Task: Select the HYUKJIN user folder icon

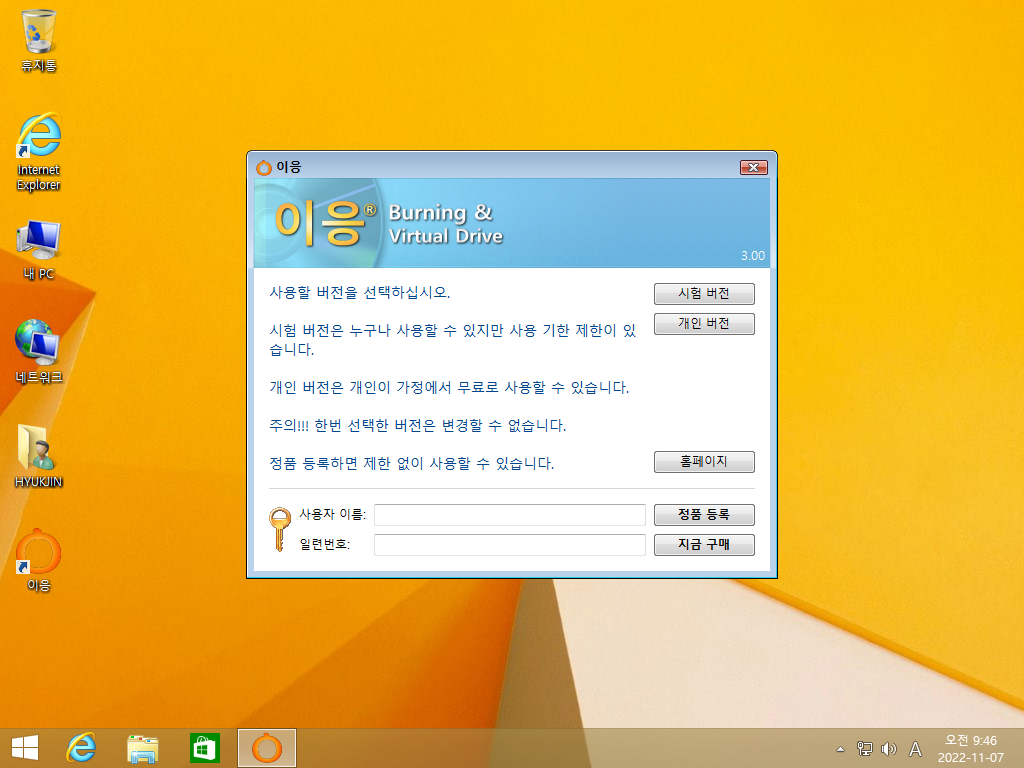Action: (39, 456)
